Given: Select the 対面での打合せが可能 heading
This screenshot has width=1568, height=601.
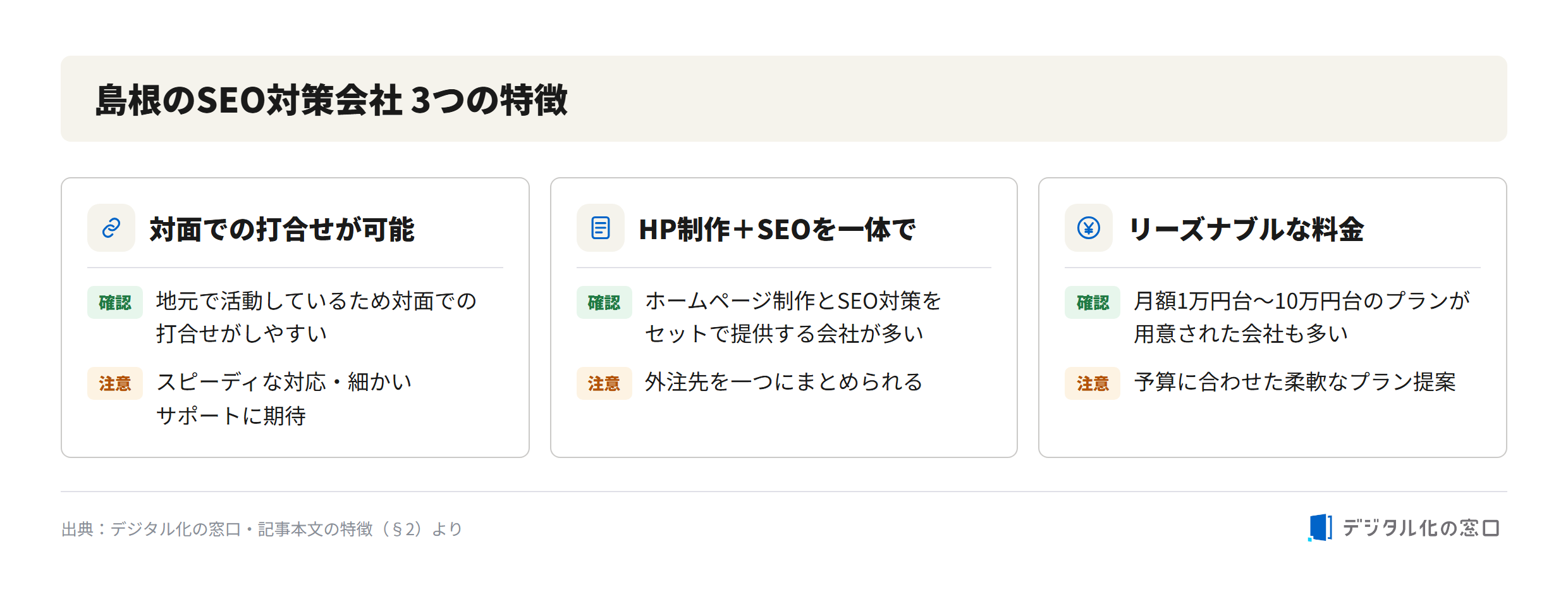Looking at the screenshot, I should point(282,229).
